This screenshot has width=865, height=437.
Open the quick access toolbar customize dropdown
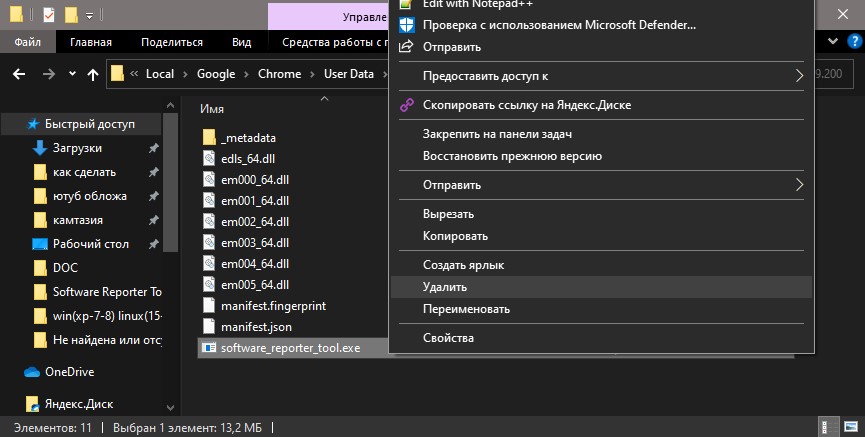point(89,16)
